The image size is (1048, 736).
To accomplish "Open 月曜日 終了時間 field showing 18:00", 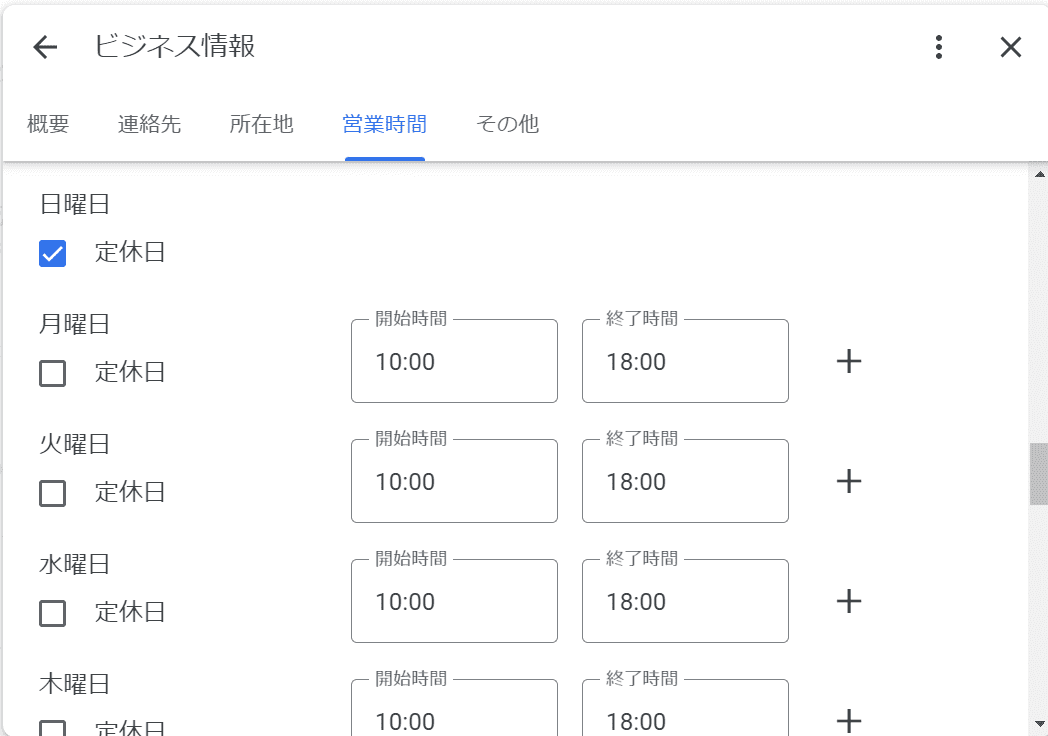I will [685, 361].
